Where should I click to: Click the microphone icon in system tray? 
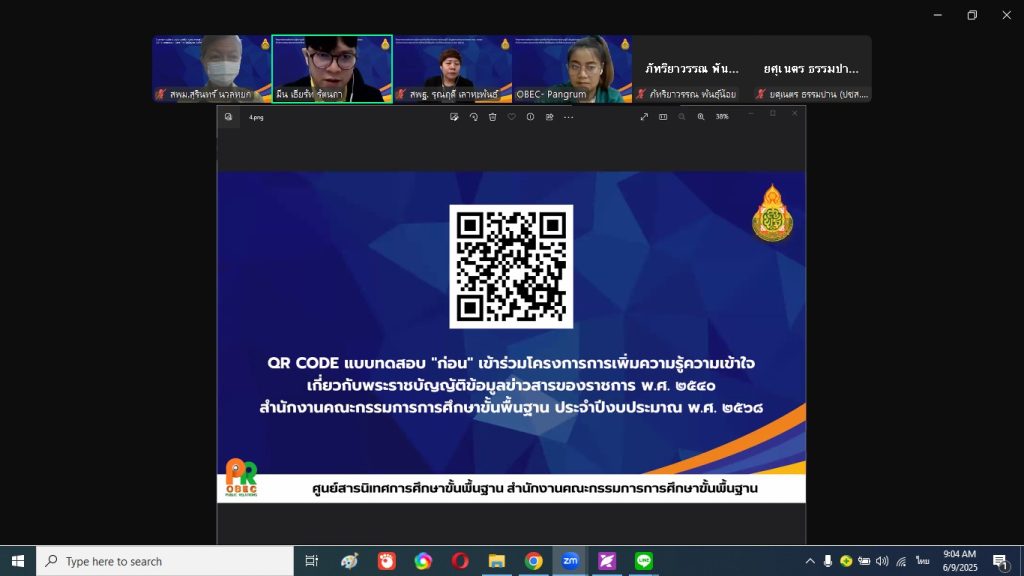827,561
